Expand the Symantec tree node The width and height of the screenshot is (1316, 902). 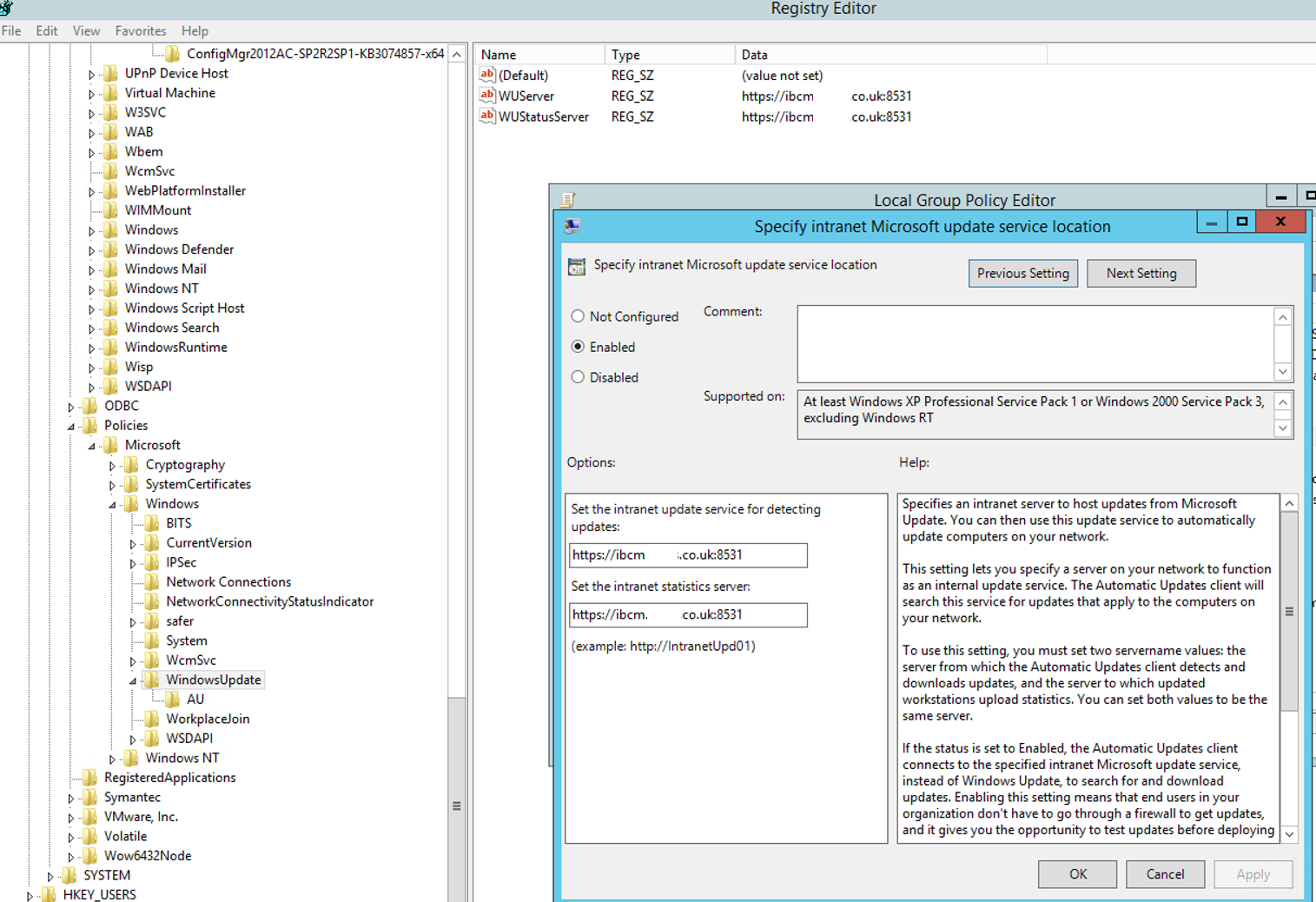pyautogui.click(x=70, y=797)
